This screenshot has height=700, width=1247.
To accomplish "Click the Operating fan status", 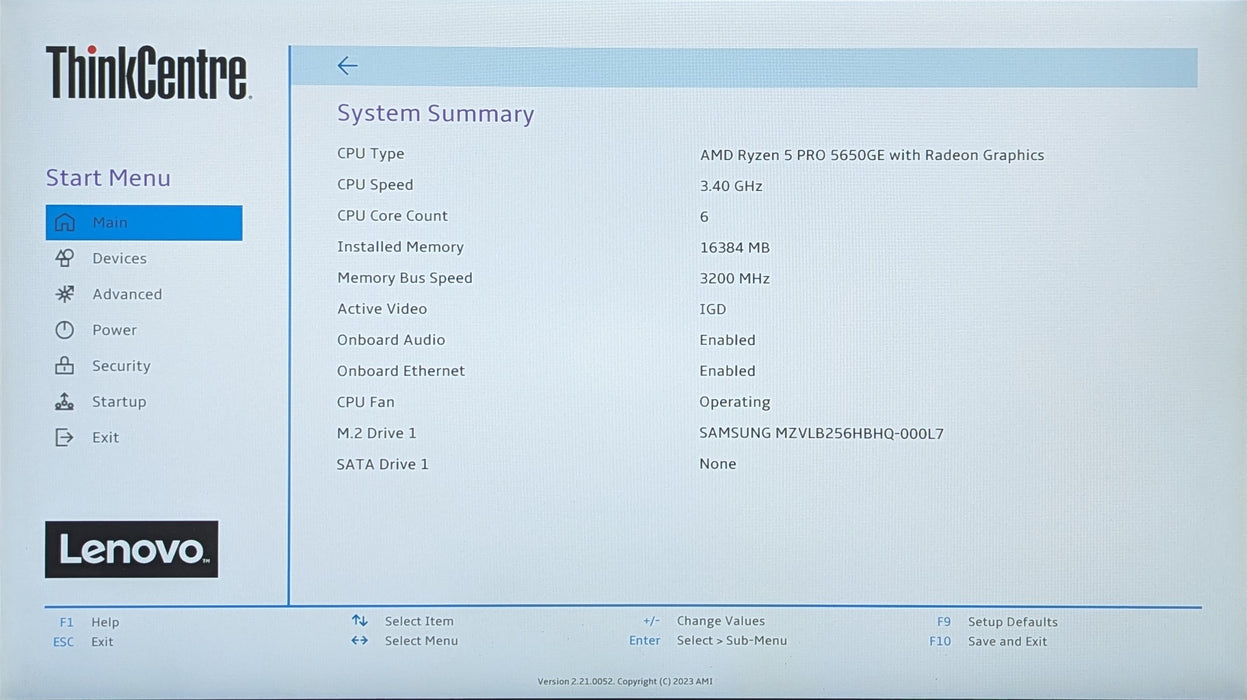I will click(x=735, y=403).
